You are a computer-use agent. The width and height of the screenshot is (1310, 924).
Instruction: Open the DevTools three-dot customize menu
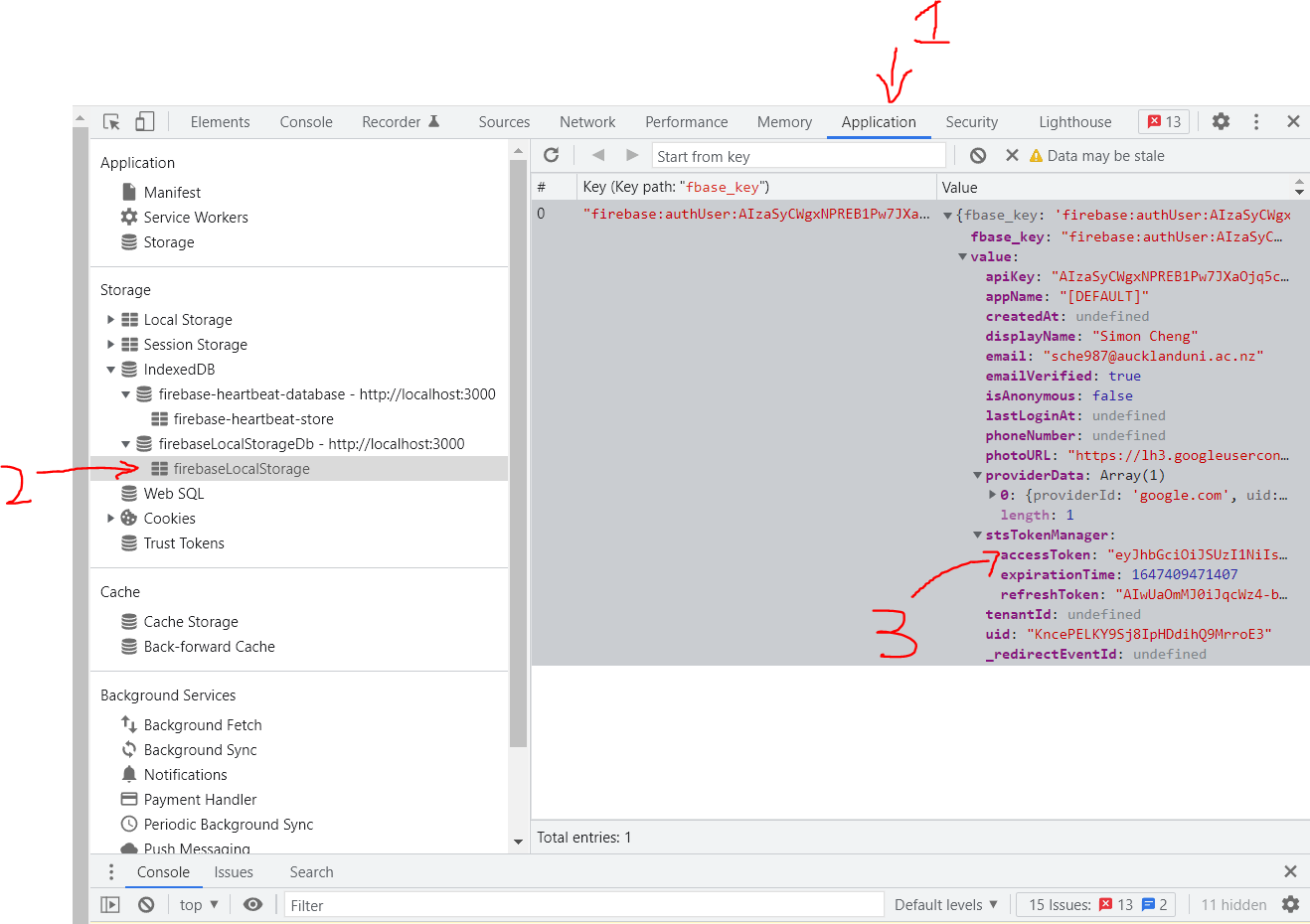point(1256,121)
